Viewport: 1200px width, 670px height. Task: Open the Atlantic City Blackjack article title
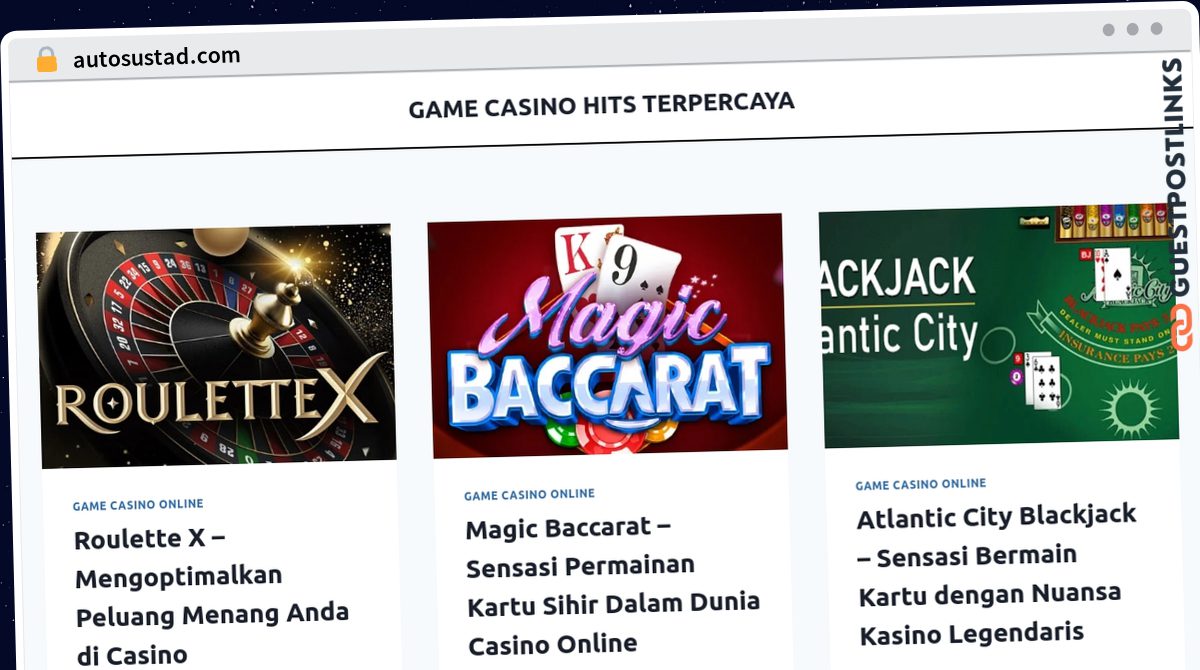[x=997, y=575]
